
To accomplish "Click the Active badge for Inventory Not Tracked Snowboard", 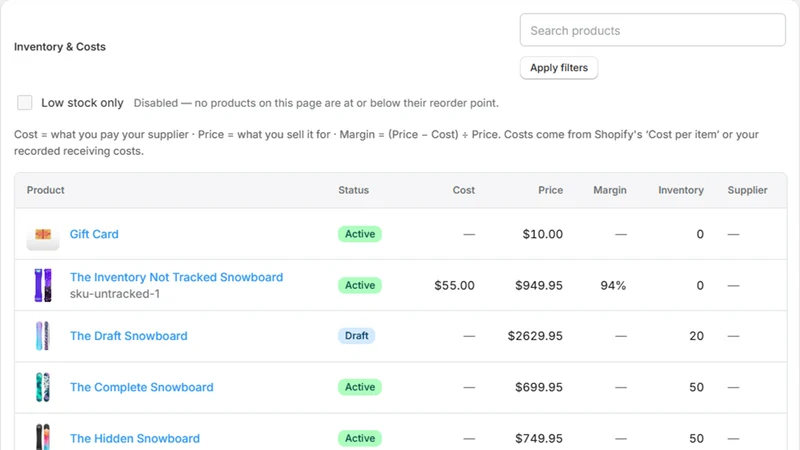I will 360,285.
